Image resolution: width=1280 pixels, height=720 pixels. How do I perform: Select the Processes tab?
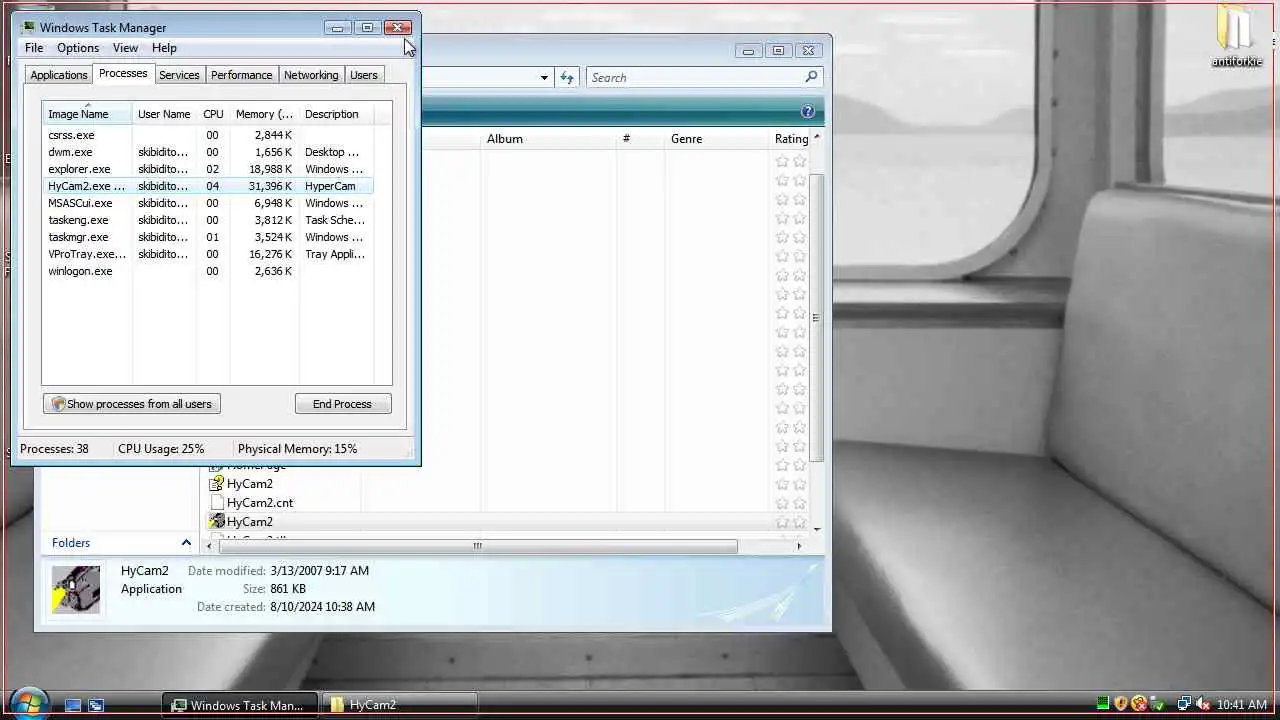123,74
